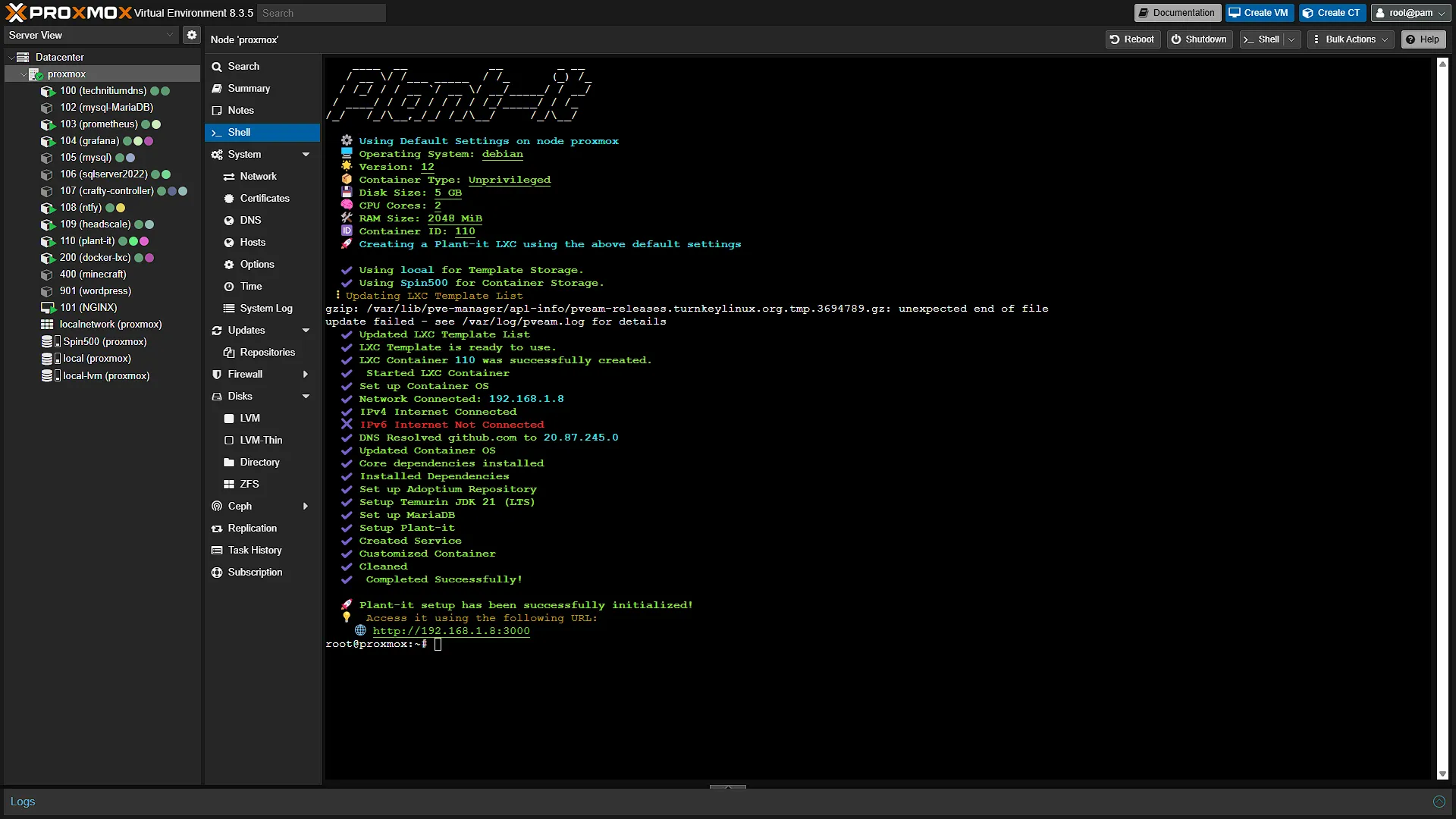Viewport: 1456px width, 819px height.
Task: Click the container icon for 105 (mysql)
Action: 48,158
